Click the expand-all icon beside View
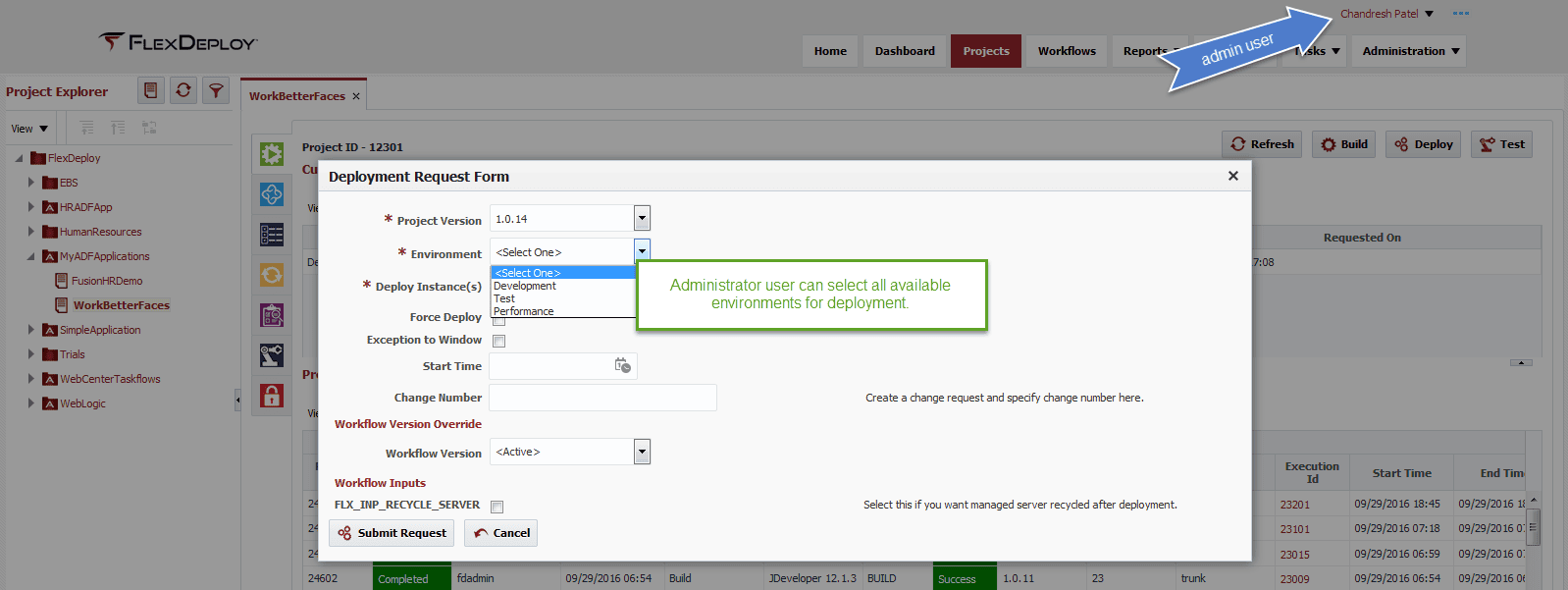The height and width of the screenshot is (590, 1568). coord(87,128)
